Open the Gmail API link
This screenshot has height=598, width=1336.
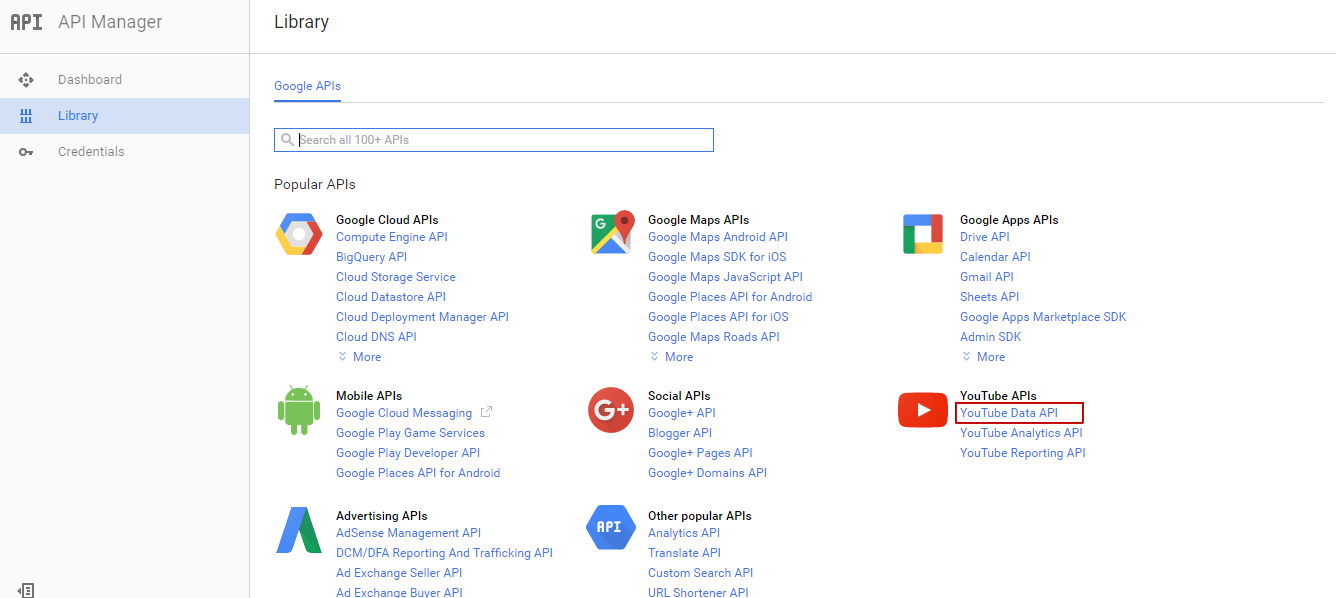point(986,277)
